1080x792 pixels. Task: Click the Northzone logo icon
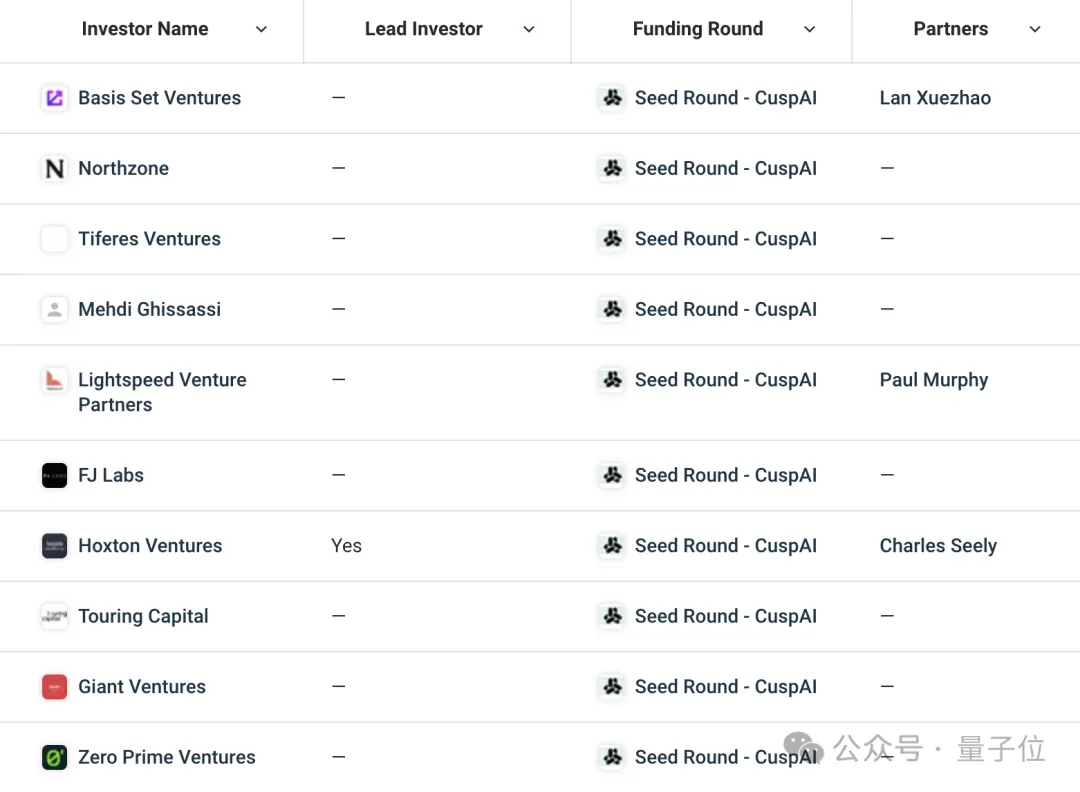(54, 169)
